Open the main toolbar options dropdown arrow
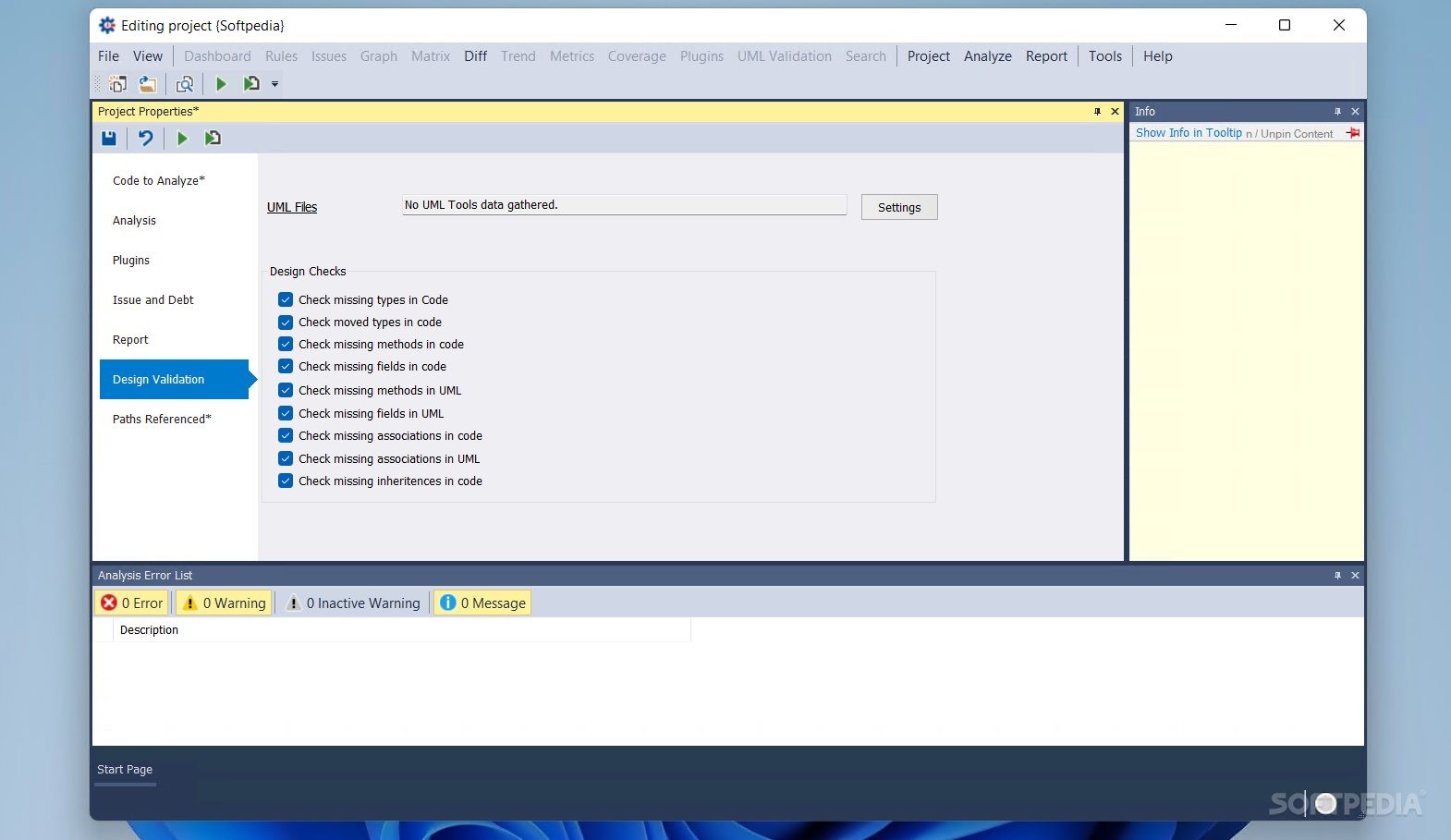Screen dimensions: 1451x840 (274, 84)
